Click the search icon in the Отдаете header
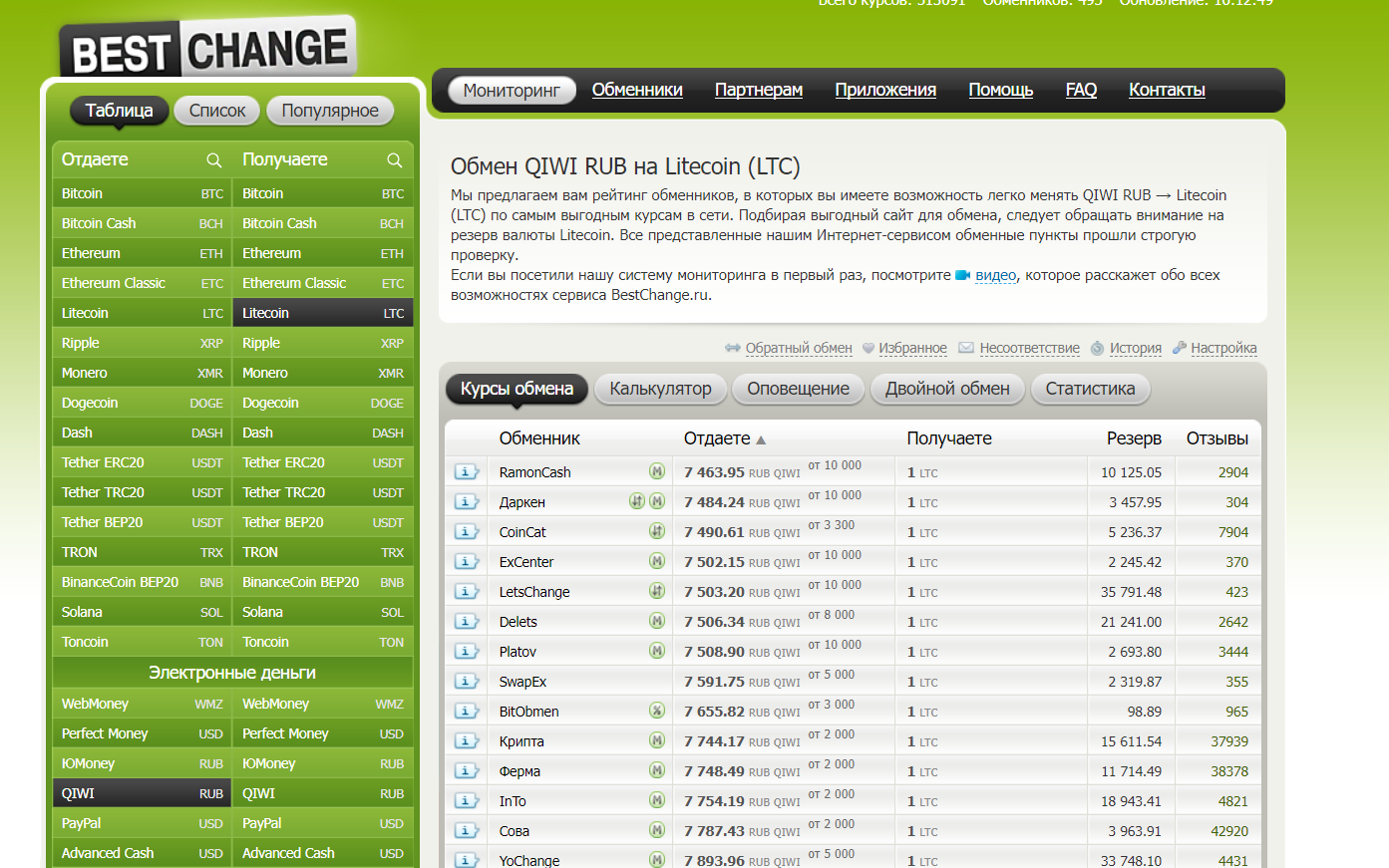The width and height of the screenshot is (1389, 868). pos(213,160)
